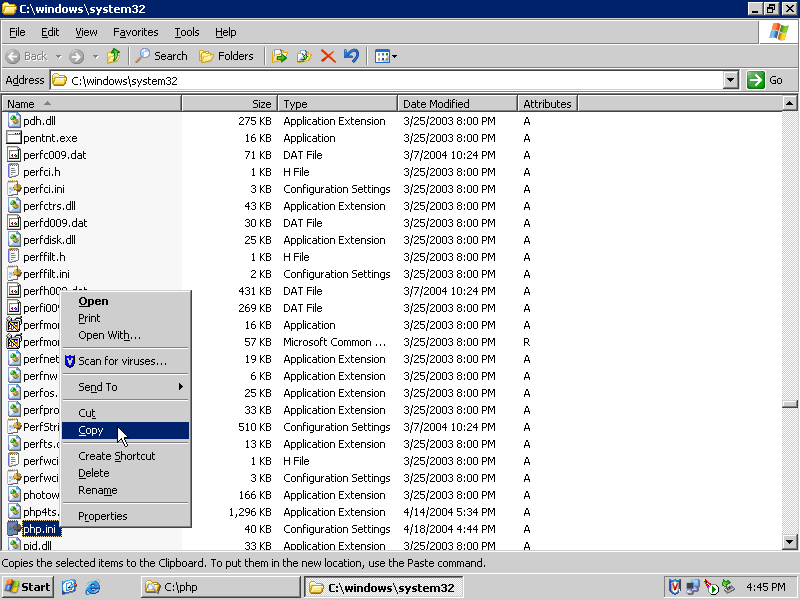Select the pentnt.exe file icon

(14, 138)
